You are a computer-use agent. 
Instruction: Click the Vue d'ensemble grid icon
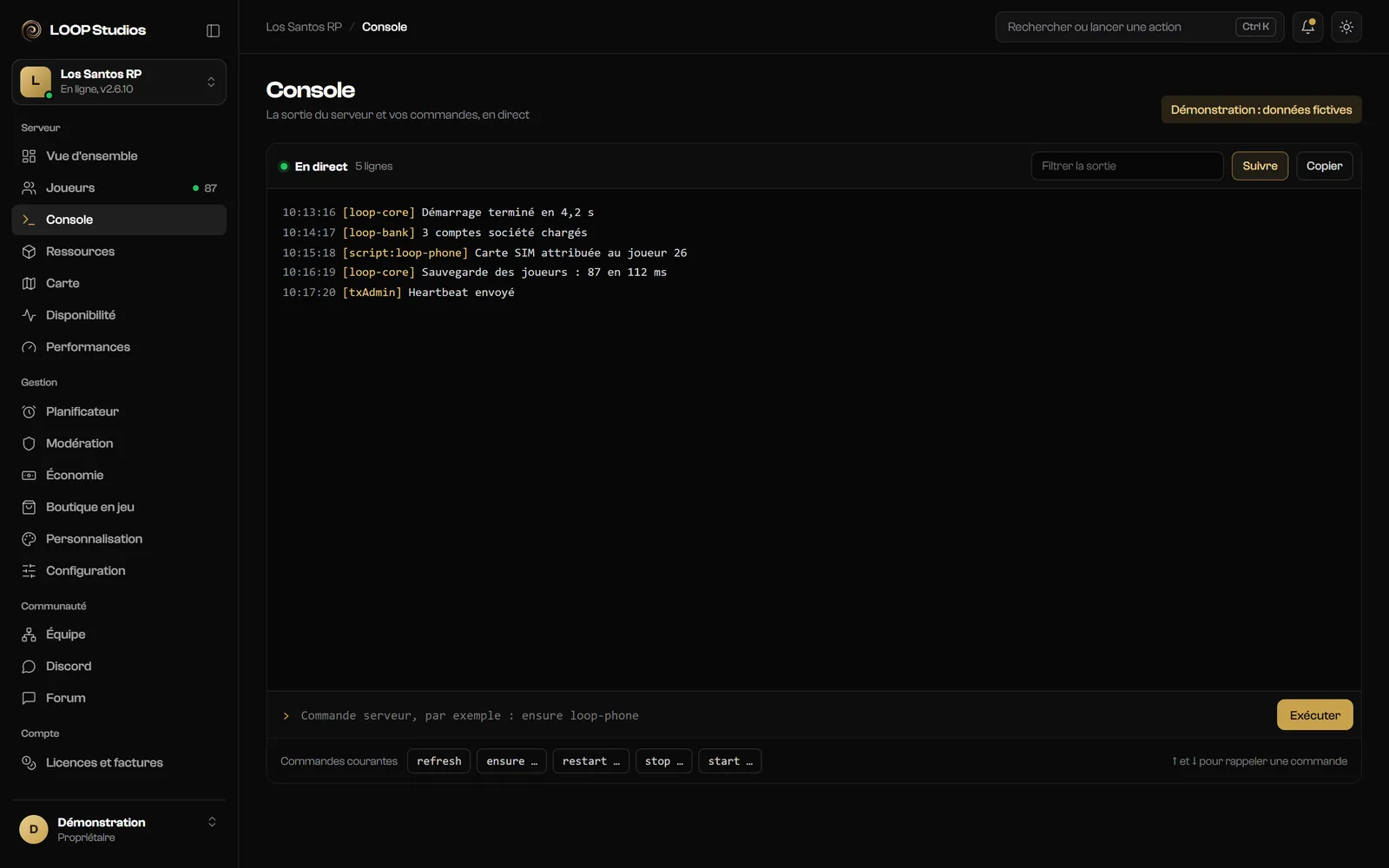tap(29, 156)
